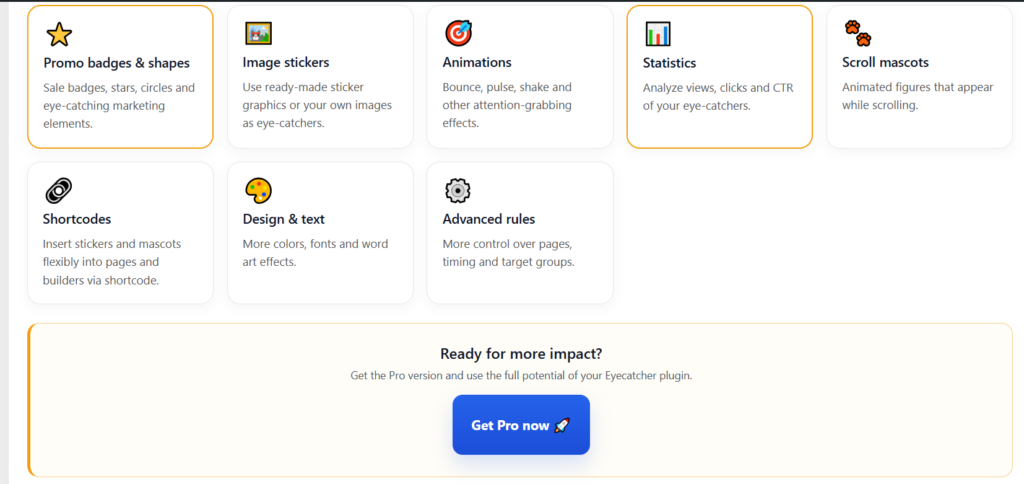Open the Statistics card title

tap(669, 63)
